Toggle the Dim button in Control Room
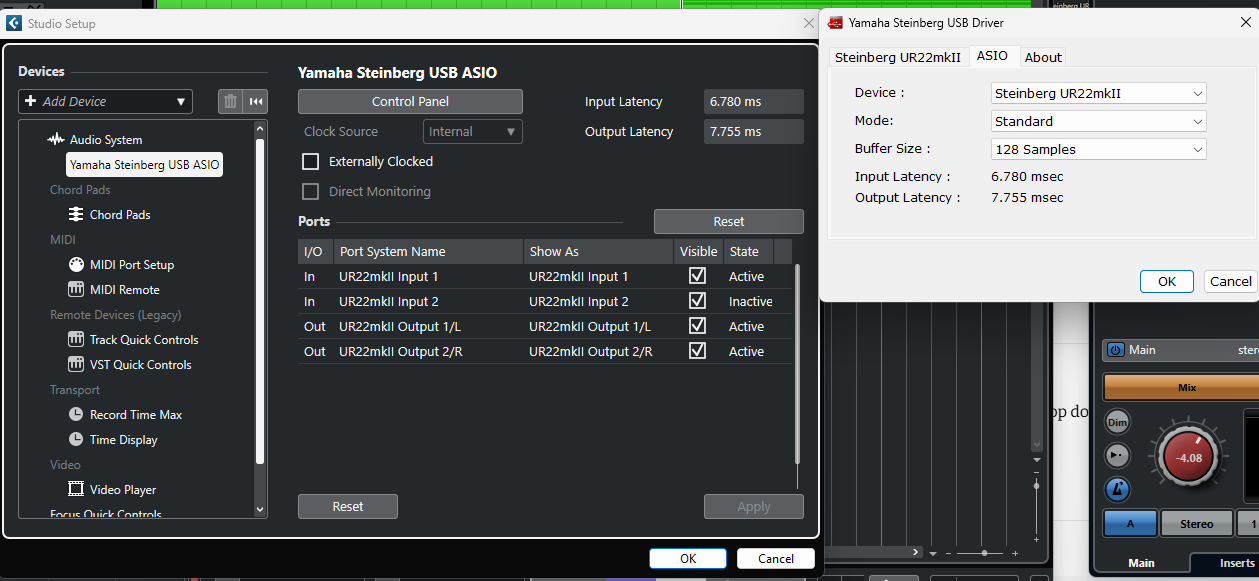1259x581 pixels. point(1118,422)
